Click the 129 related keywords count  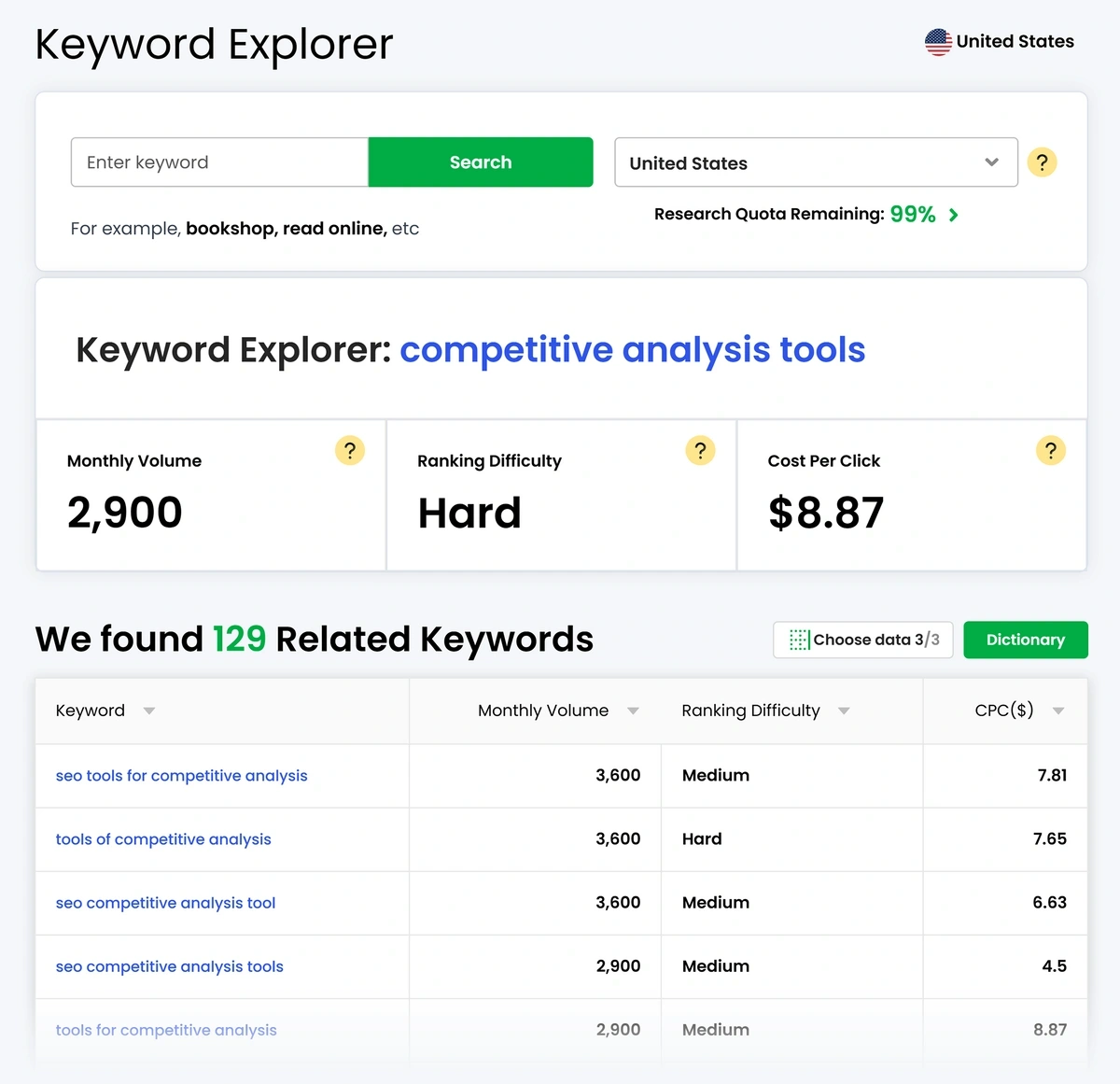pos(239,640)
